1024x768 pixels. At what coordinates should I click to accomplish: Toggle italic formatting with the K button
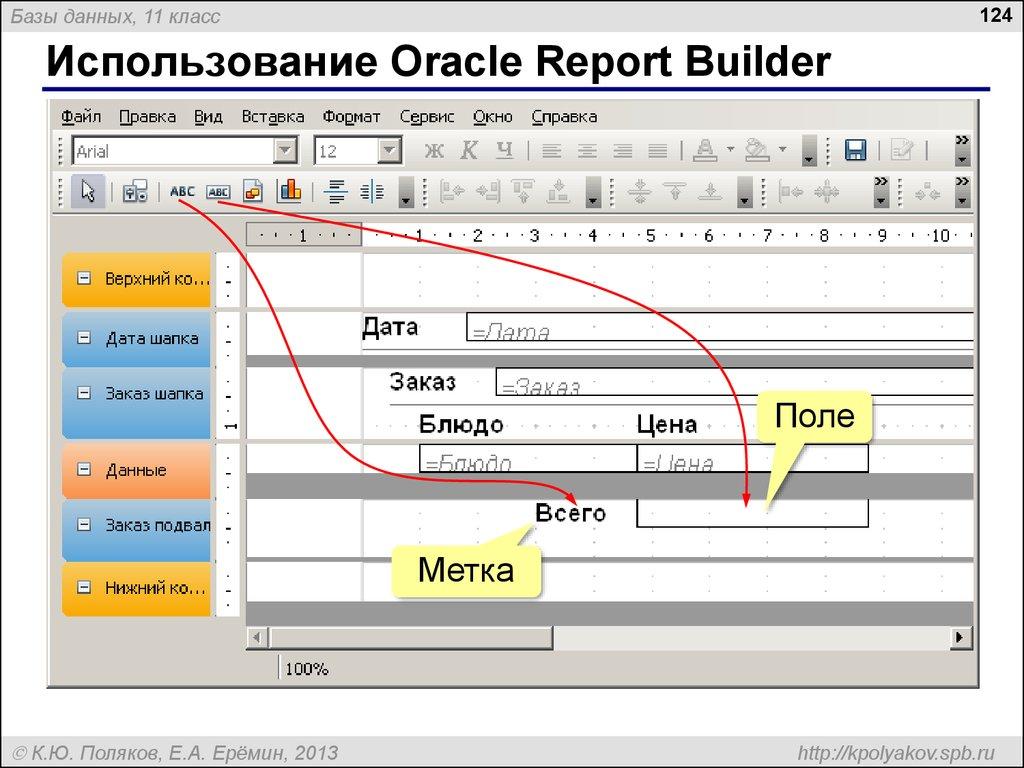[469, 150]
